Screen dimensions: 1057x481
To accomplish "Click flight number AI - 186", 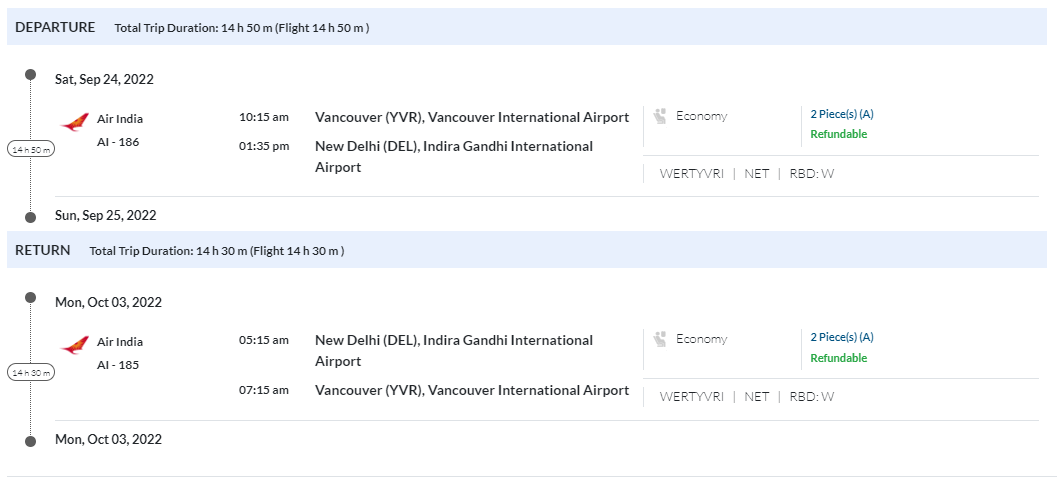I will (x=118, y=142).
